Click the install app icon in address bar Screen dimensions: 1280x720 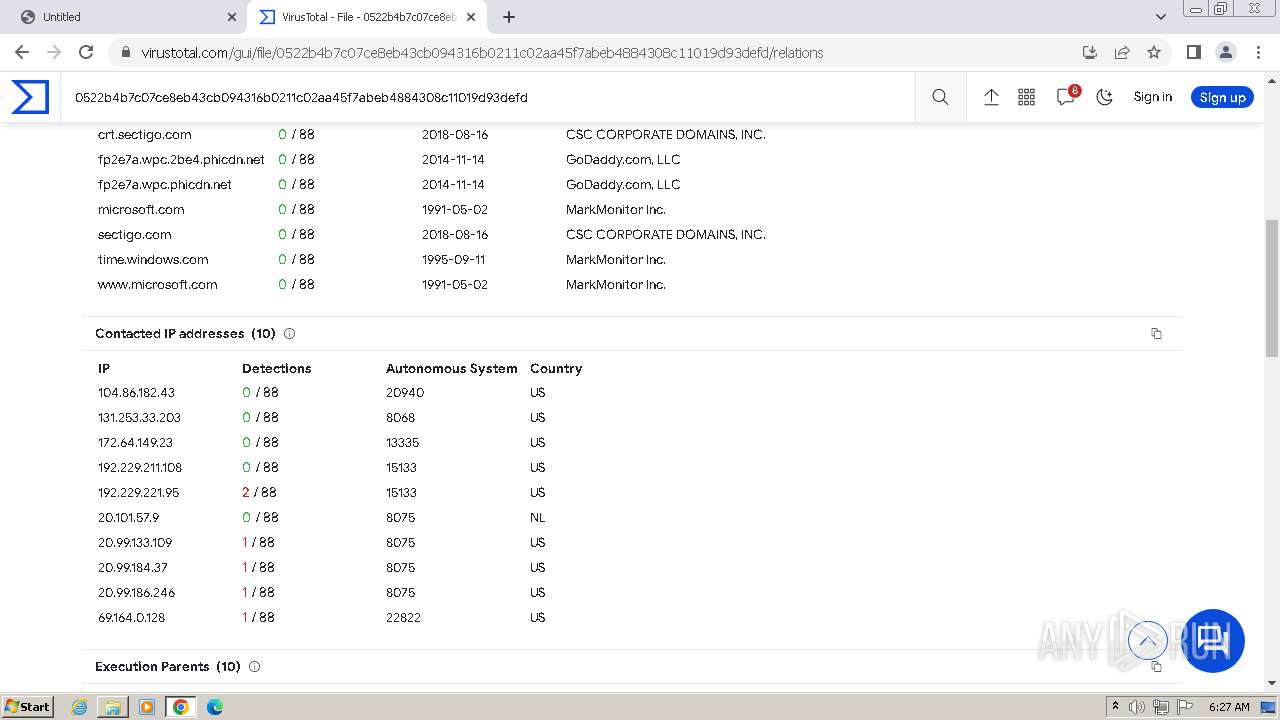tap(1090, 52)
